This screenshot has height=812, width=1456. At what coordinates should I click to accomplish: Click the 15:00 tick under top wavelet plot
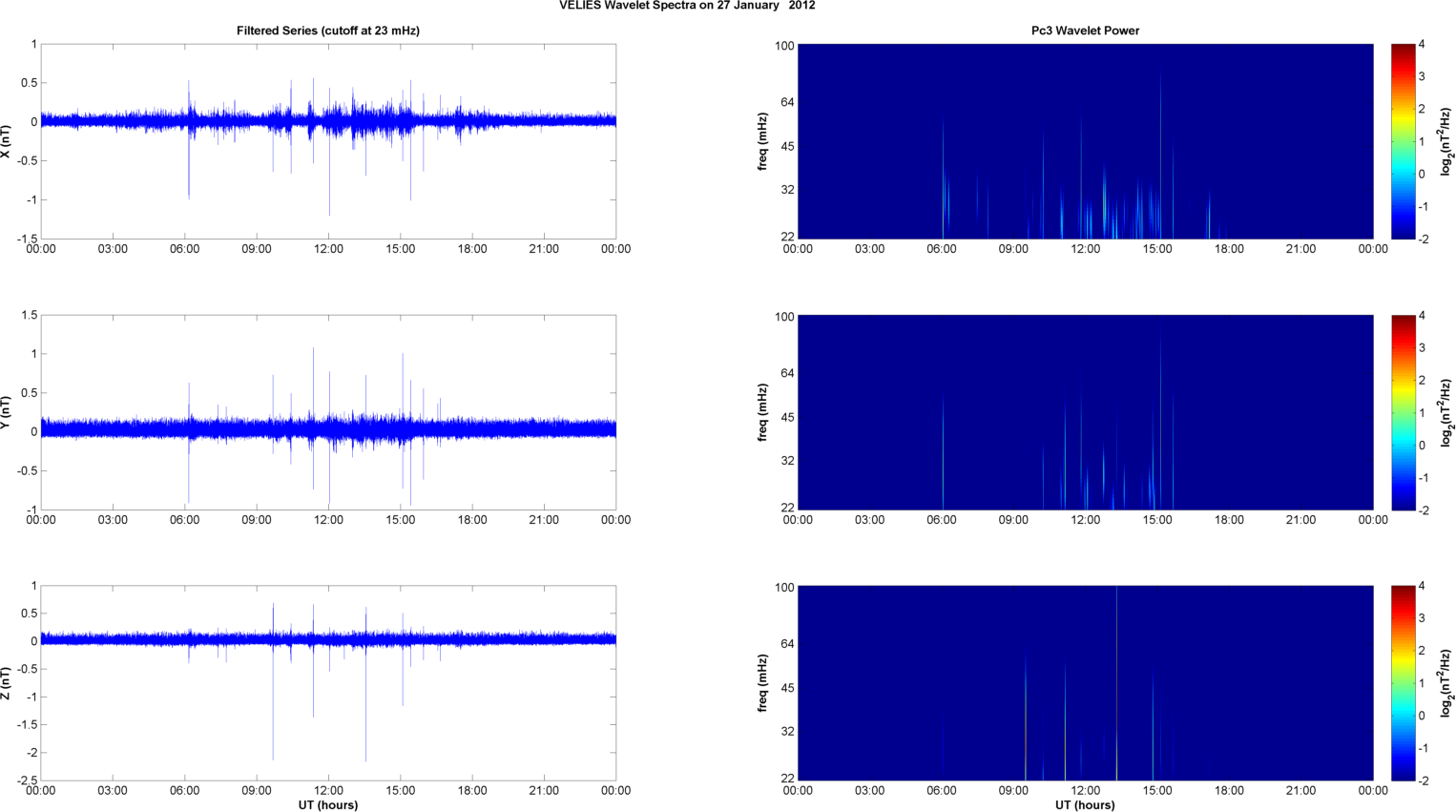(1157, 249)
